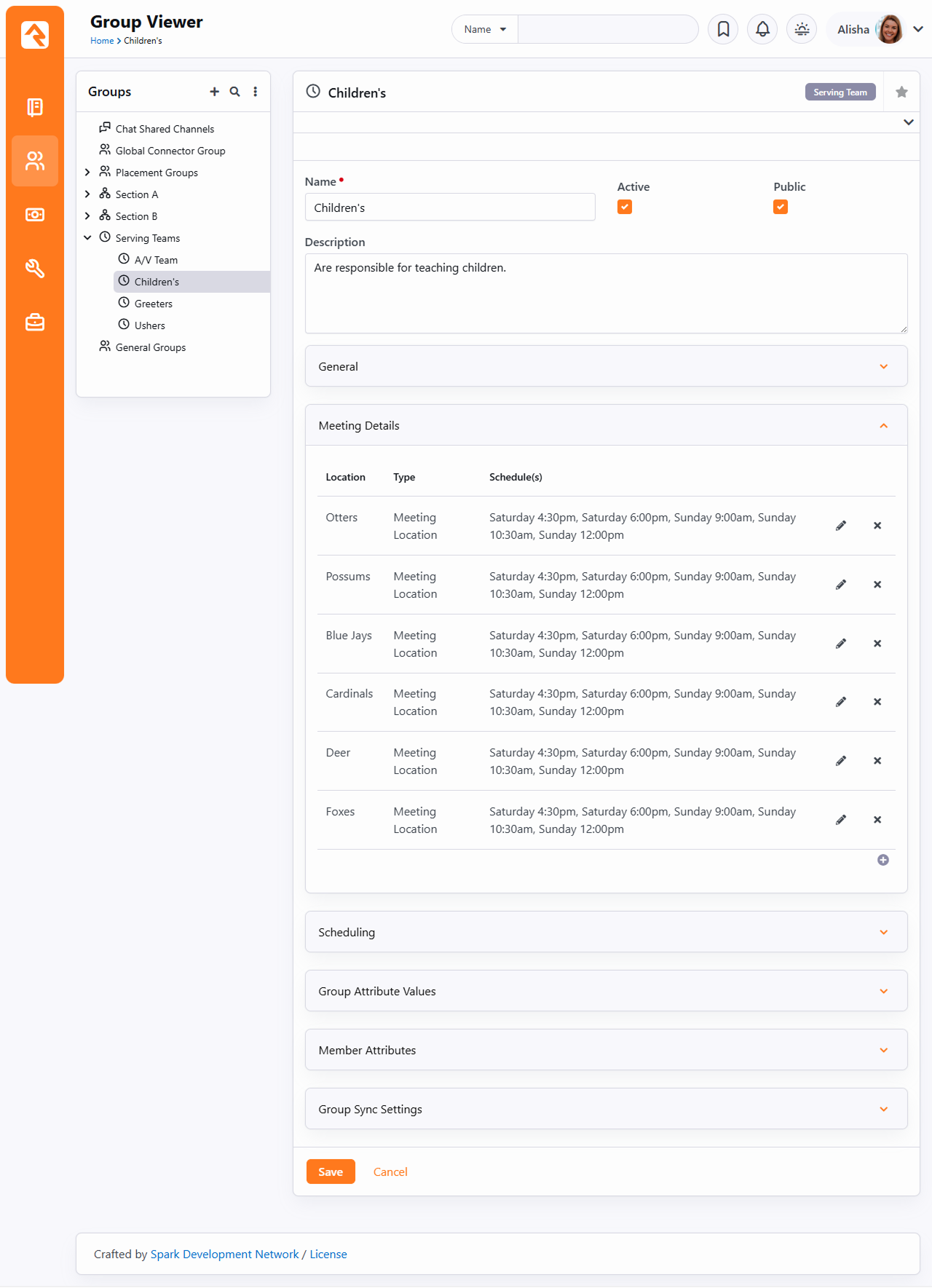This screenshot has width=932, height=1288.
Task: Expand the Section A tree node
Action: click(87, 194)
